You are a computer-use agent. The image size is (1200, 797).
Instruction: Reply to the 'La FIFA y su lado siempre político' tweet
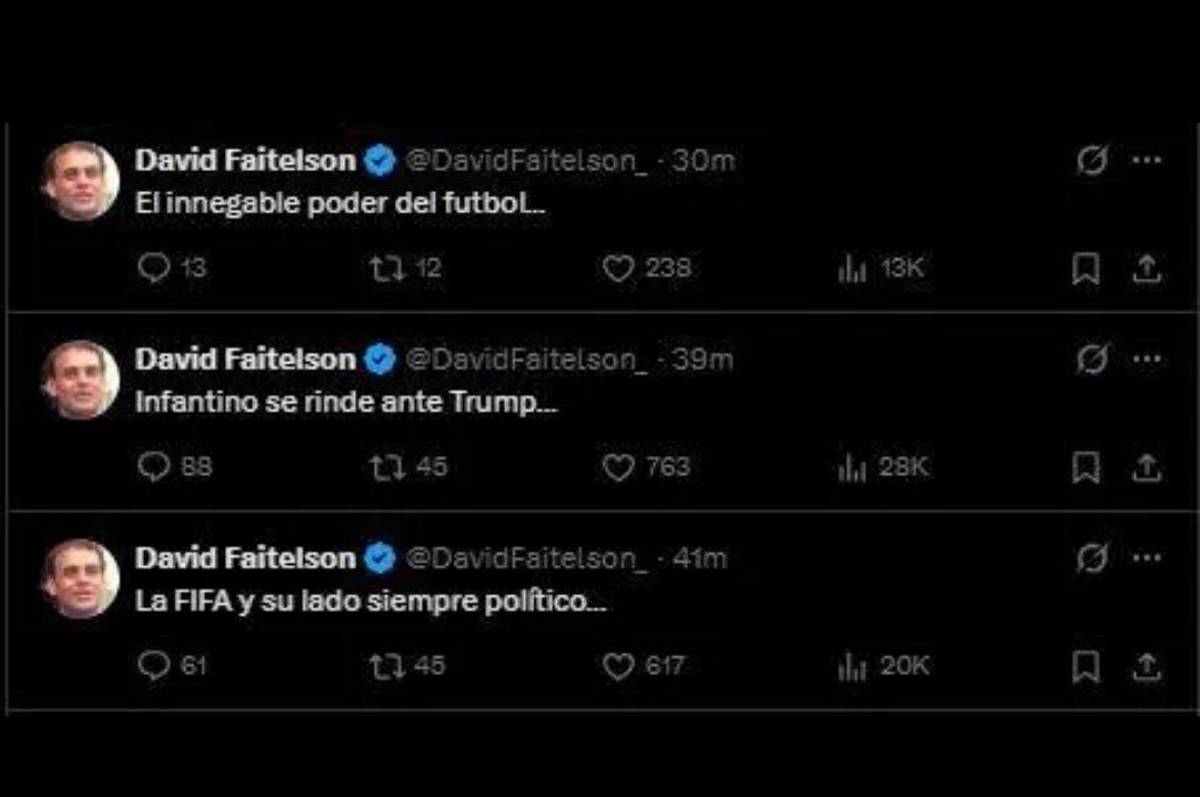click(153, 663)
